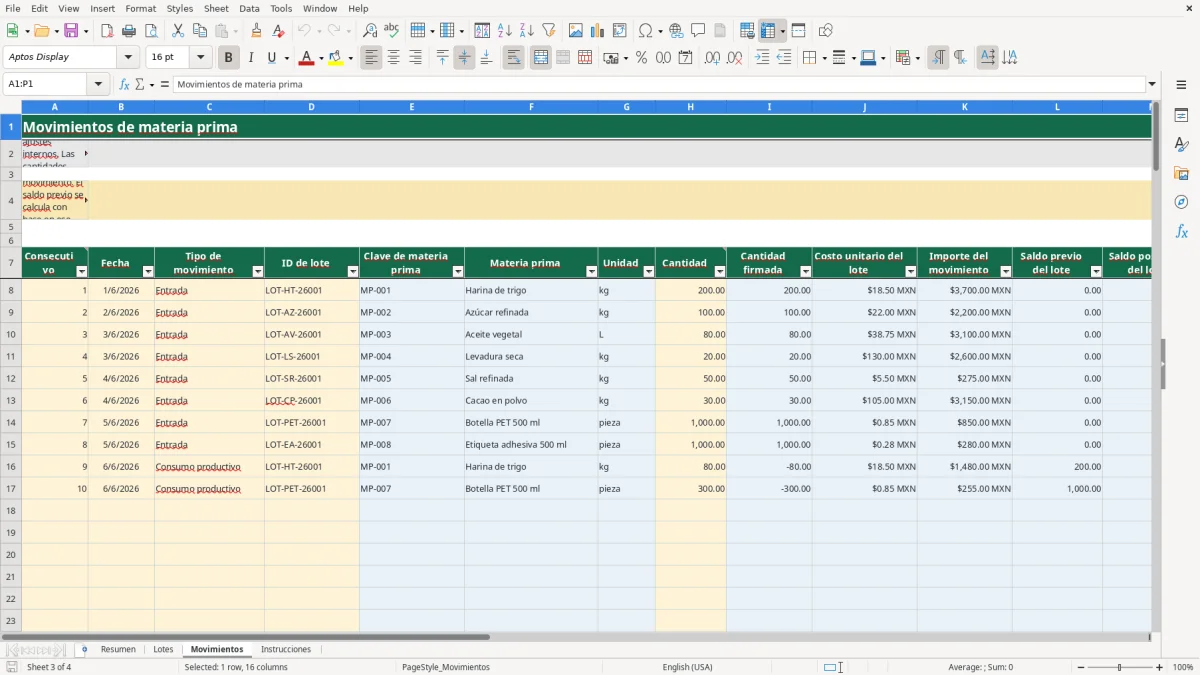Click the column D header
The height and width of the screenshot is (675, 1200).
click(311, 107)
